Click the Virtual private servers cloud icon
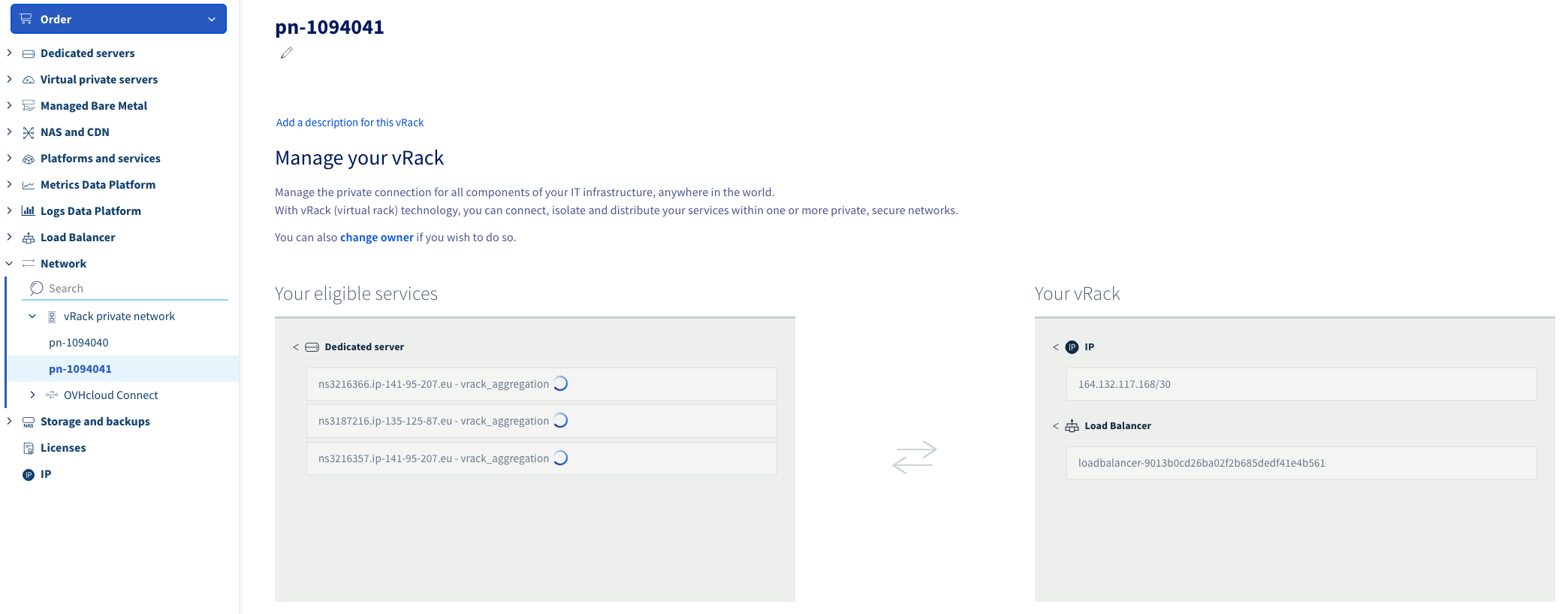1568x614 pixels. pos(29,80)
